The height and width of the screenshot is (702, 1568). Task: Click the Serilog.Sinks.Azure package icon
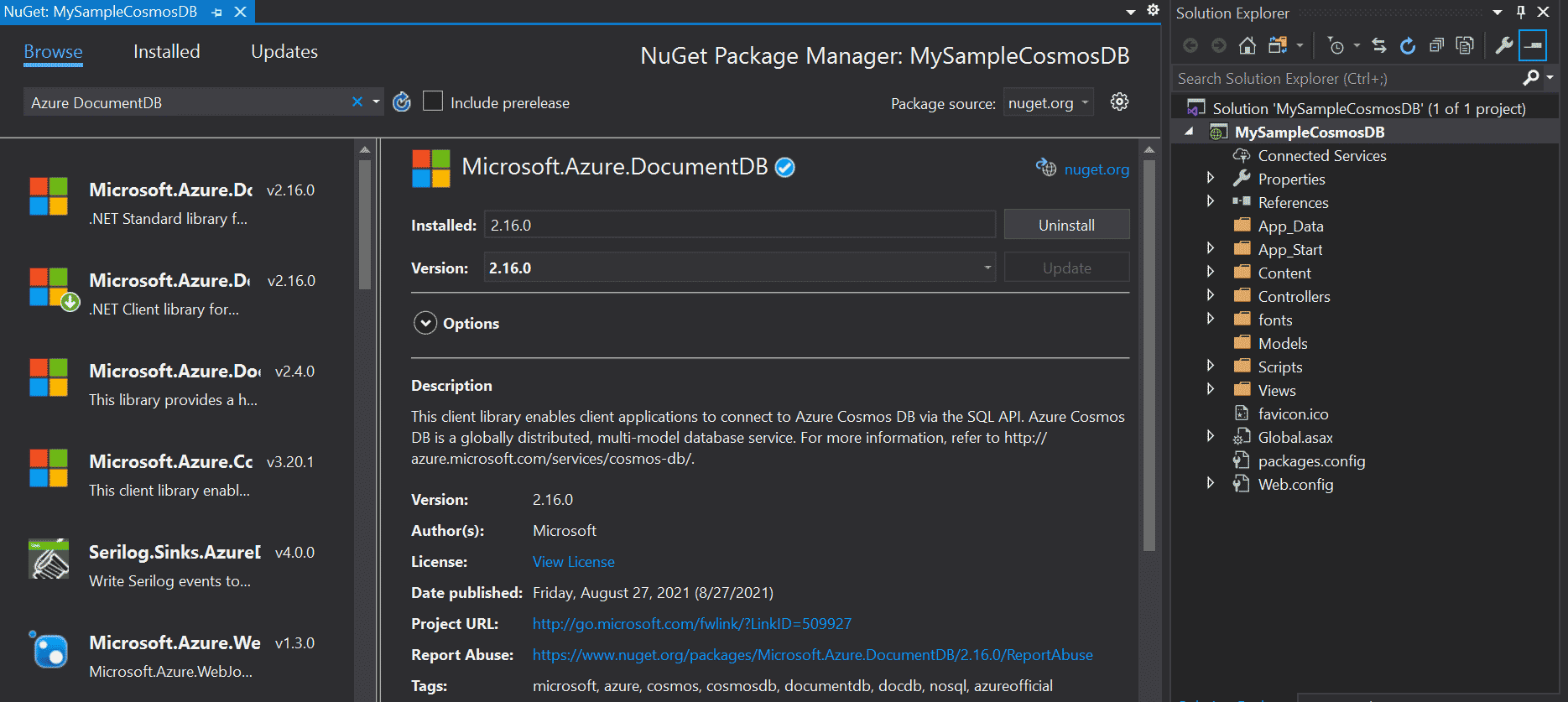tap(49, 559)
